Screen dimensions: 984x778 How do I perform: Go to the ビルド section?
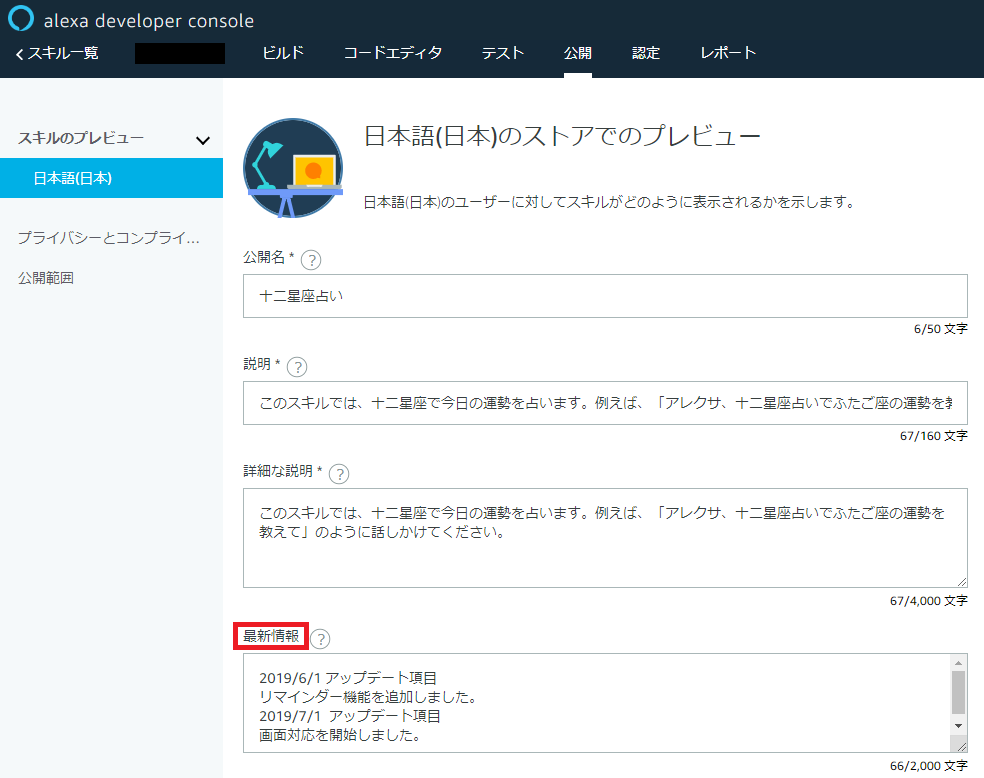pyautogui.click(x=282, y=53)
